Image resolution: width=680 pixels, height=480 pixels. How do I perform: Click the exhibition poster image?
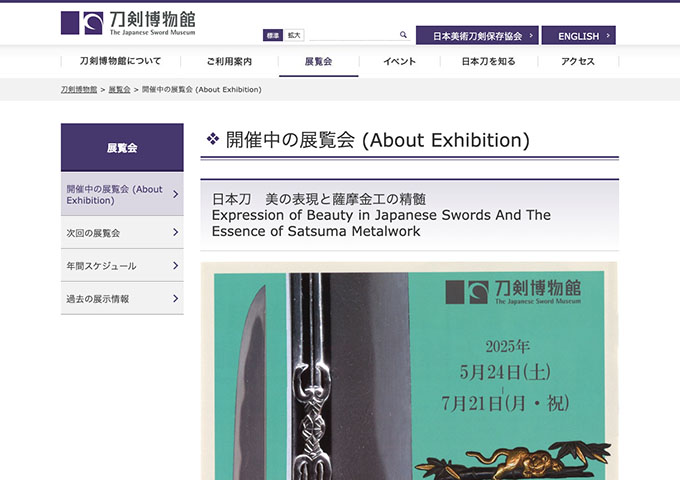[x=409, y=371]
